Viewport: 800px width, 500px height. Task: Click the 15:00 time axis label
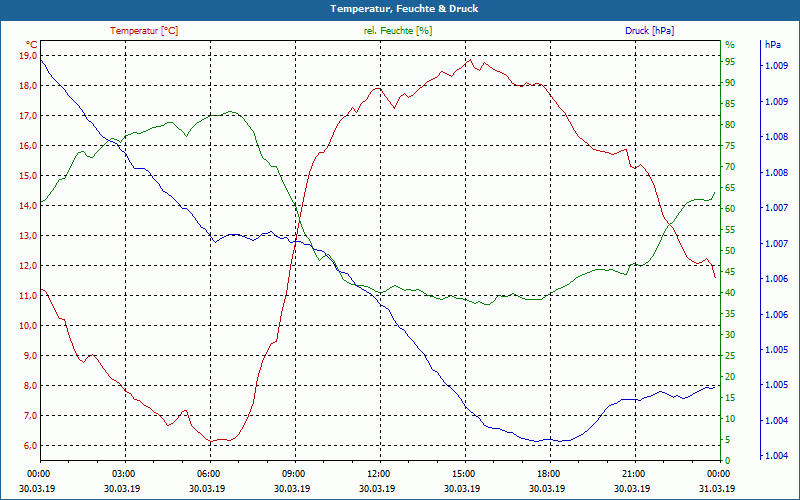point(462,473)
